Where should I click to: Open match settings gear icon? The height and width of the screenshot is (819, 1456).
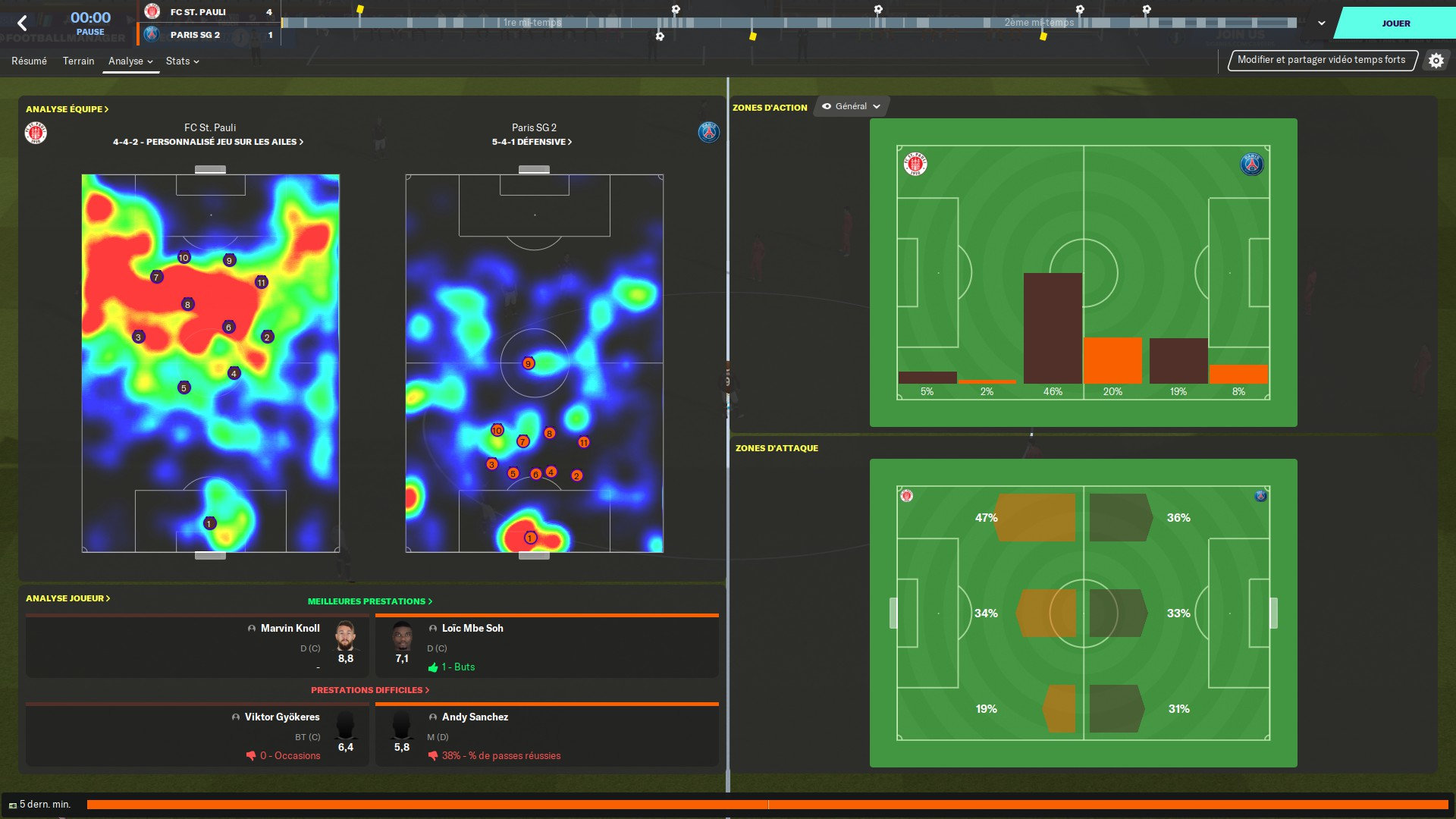point(1436,61)
